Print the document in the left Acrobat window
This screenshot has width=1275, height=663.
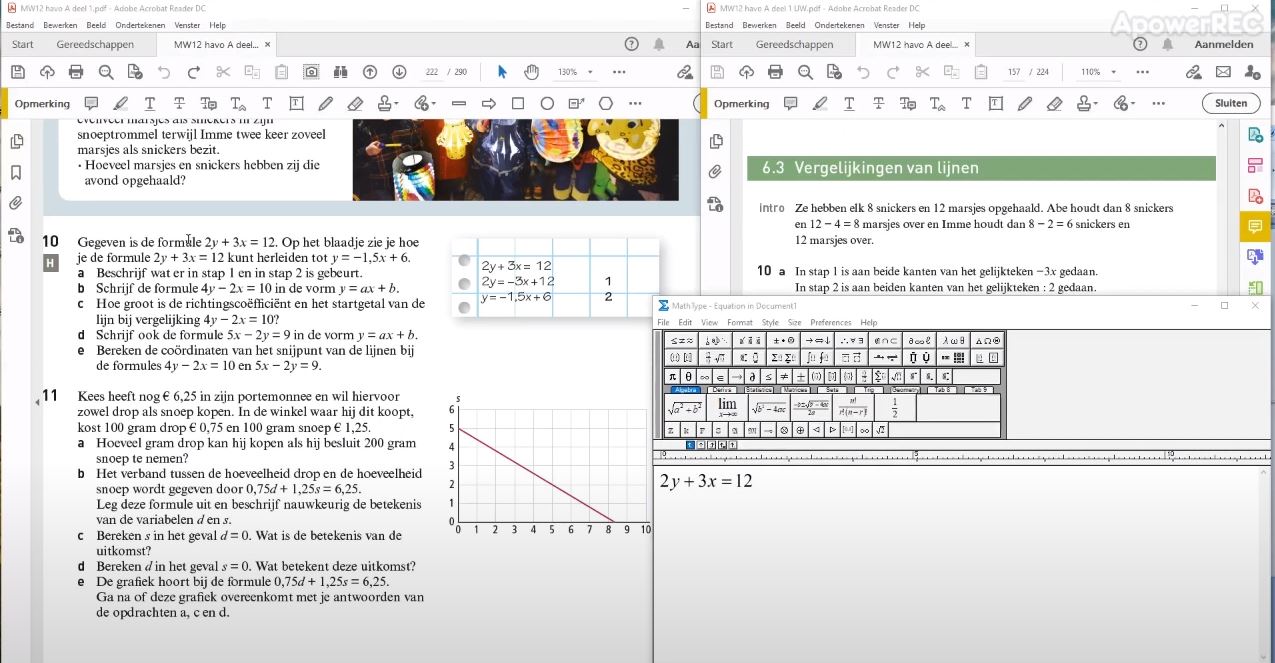[76, 72]
